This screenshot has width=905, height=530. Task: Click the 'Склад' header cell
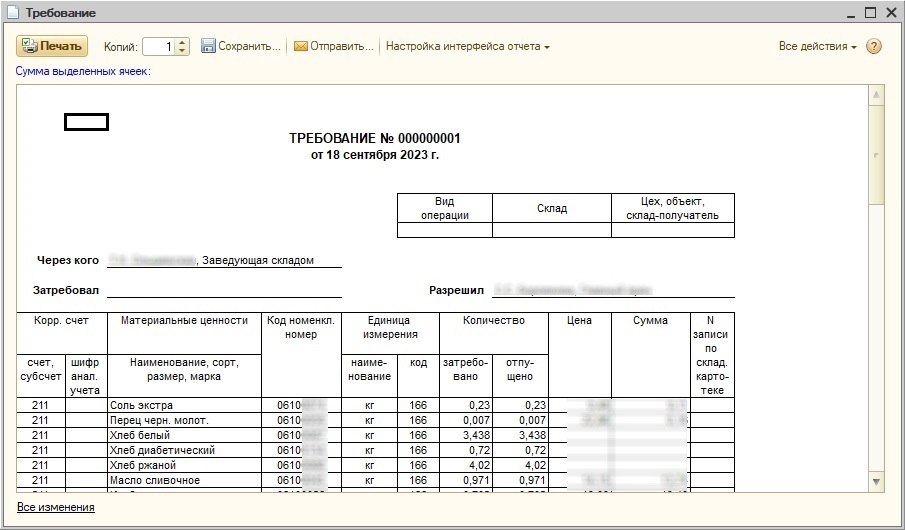[x=551, y=208]
